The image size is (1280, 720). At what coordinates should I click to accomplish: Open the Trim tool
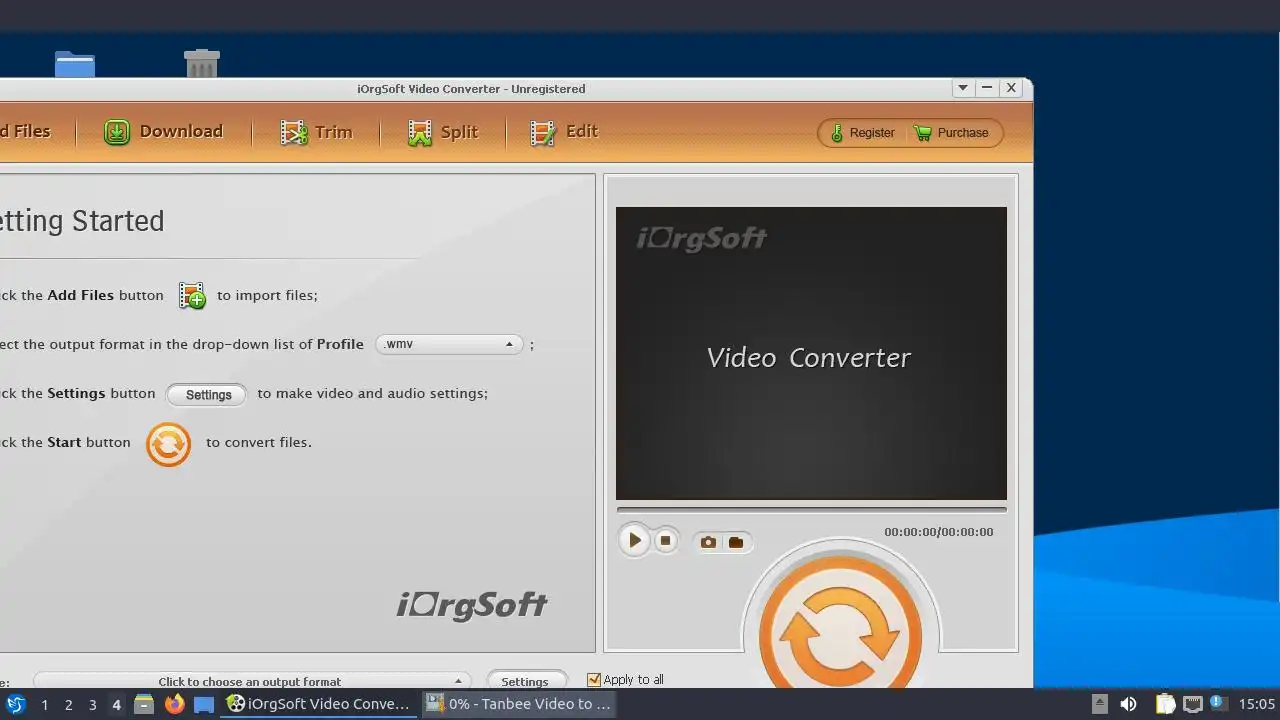316,132
